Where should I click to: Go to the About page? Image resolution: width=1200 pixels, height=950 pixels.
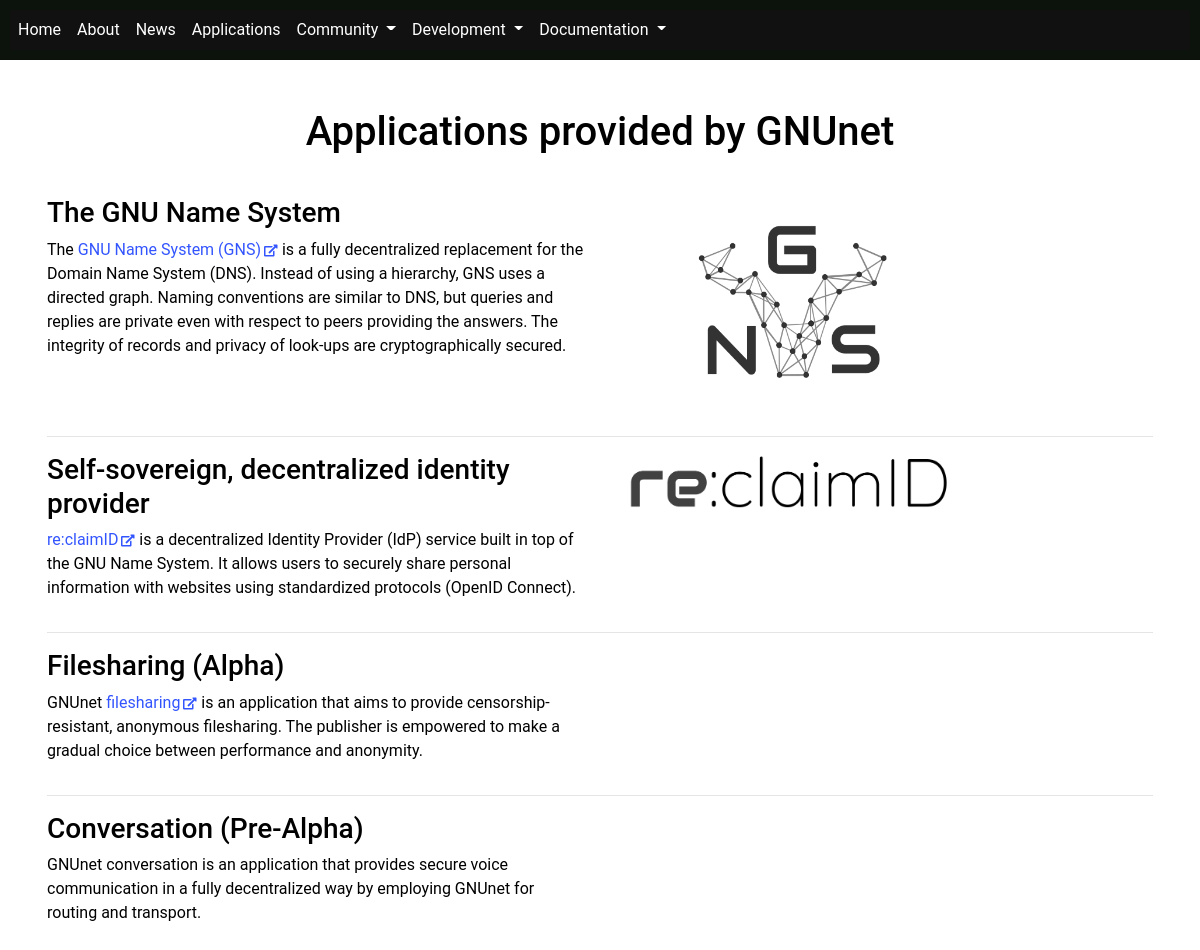coord(98,30)
